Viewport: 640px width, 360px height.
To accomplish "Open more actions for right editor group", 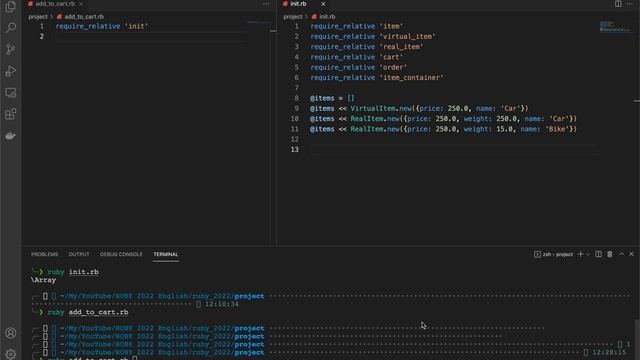I will click(x=630, y=4).
